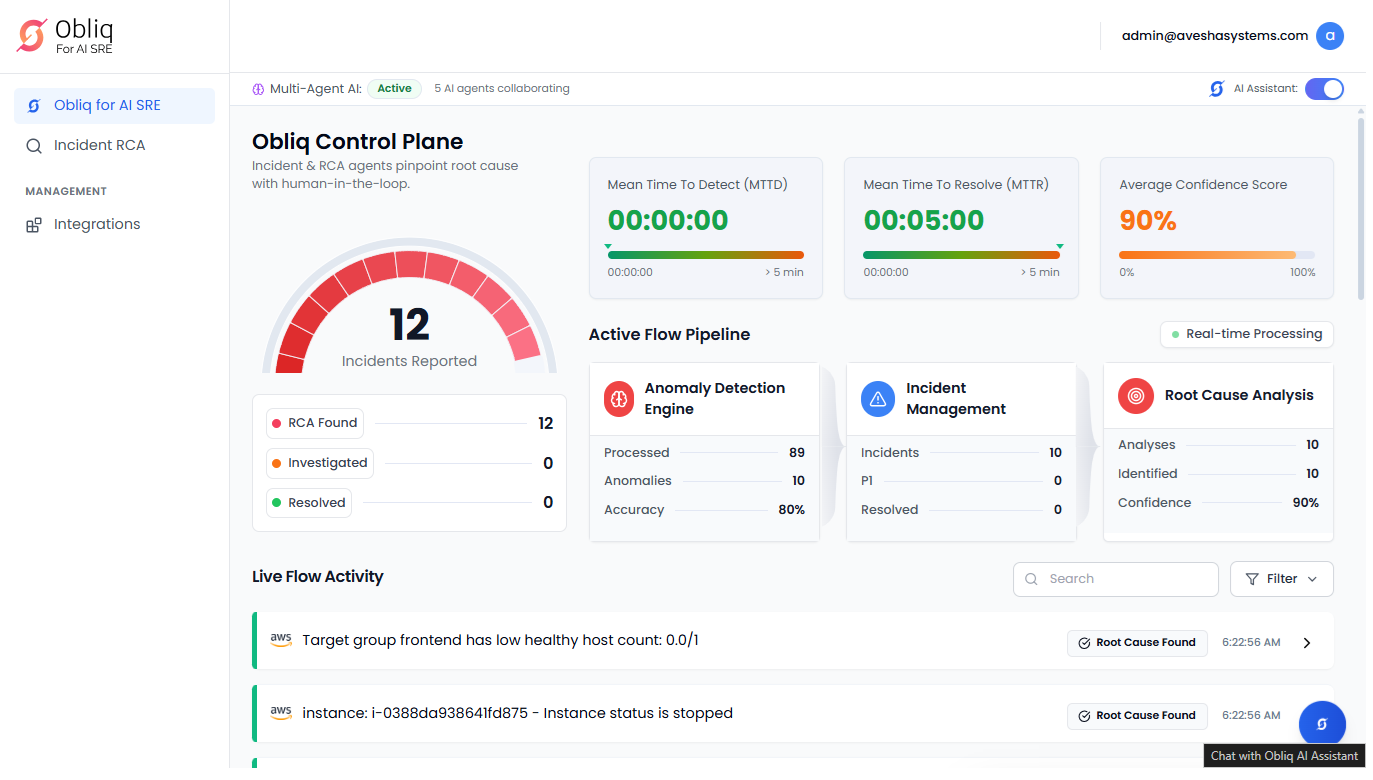
Task: Click the Average Confidence Score progress bar
Action: [x=1216, y=255]
